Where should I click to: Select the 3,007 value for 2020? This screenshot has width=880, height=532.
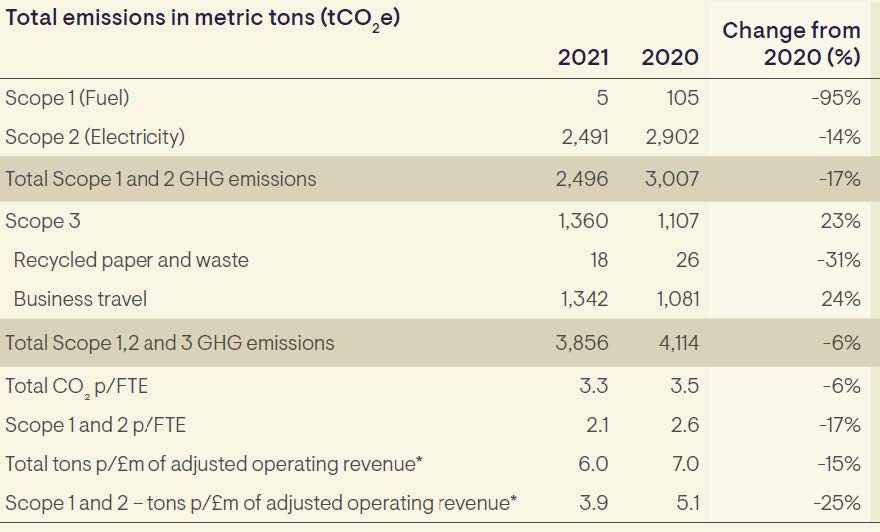(x=671, y=179)
